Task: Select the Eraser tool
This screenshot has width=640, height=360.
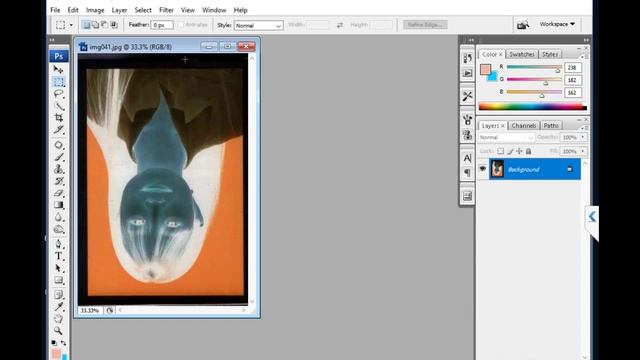Action: [x=58, y=193]
